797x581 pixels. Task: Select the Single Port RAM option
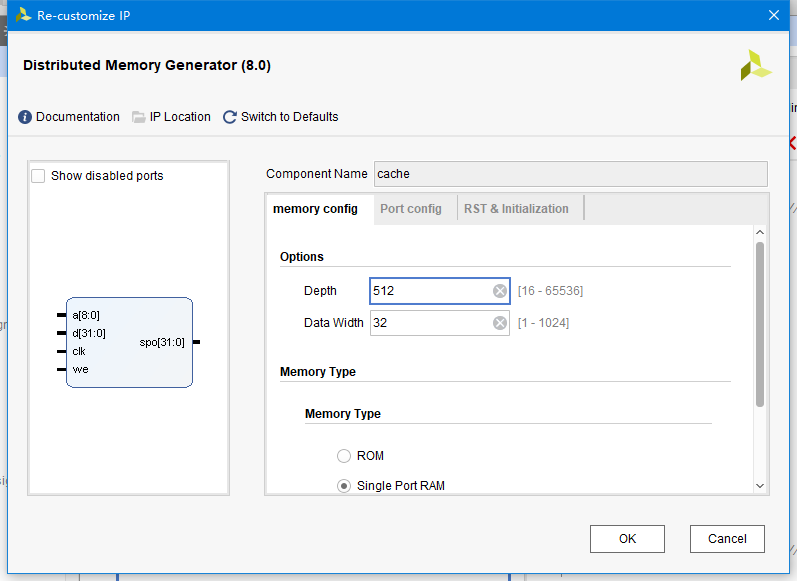coord(344,486)
